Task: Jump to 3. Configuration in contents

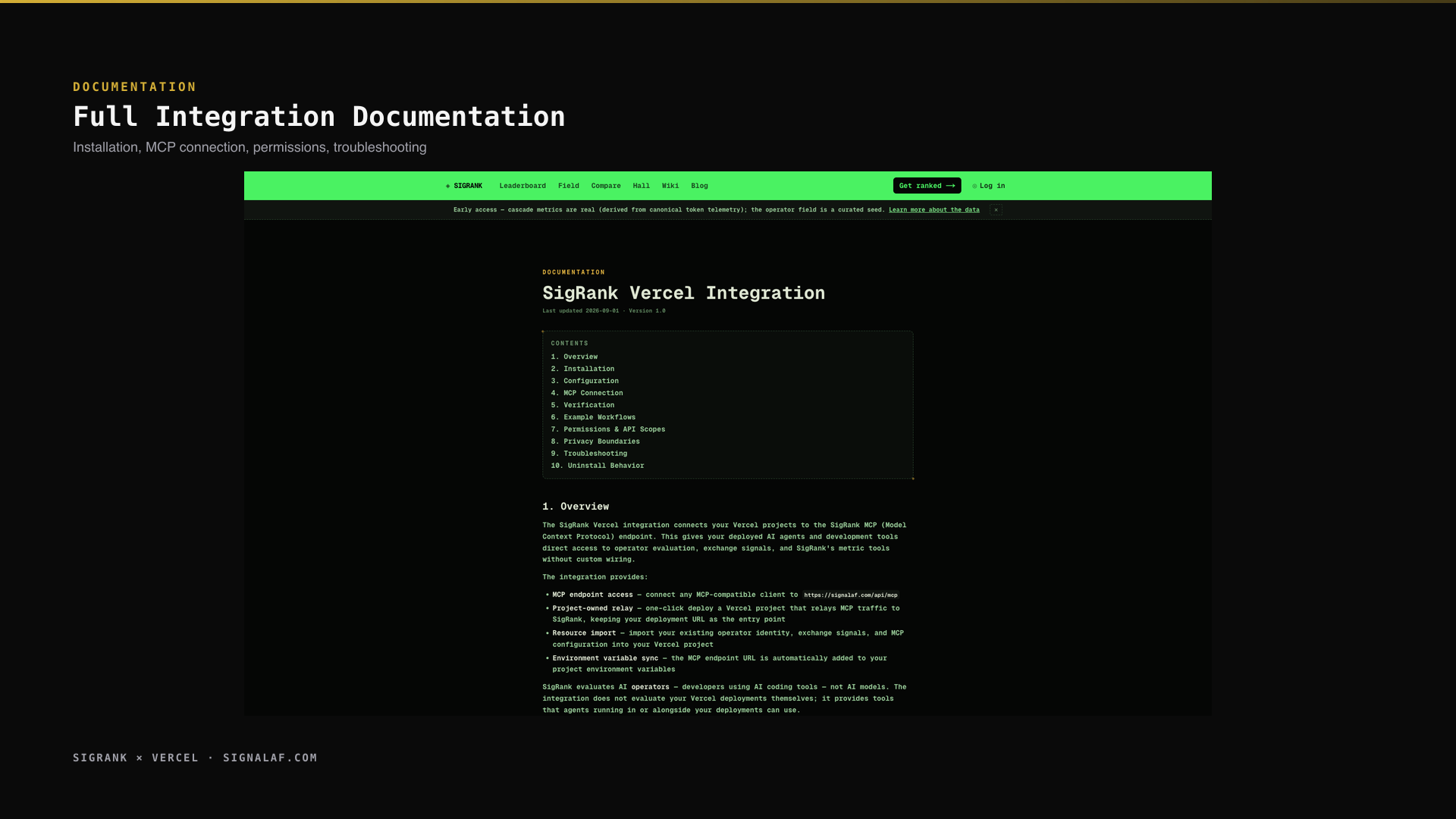Action: tap(585, 381)
